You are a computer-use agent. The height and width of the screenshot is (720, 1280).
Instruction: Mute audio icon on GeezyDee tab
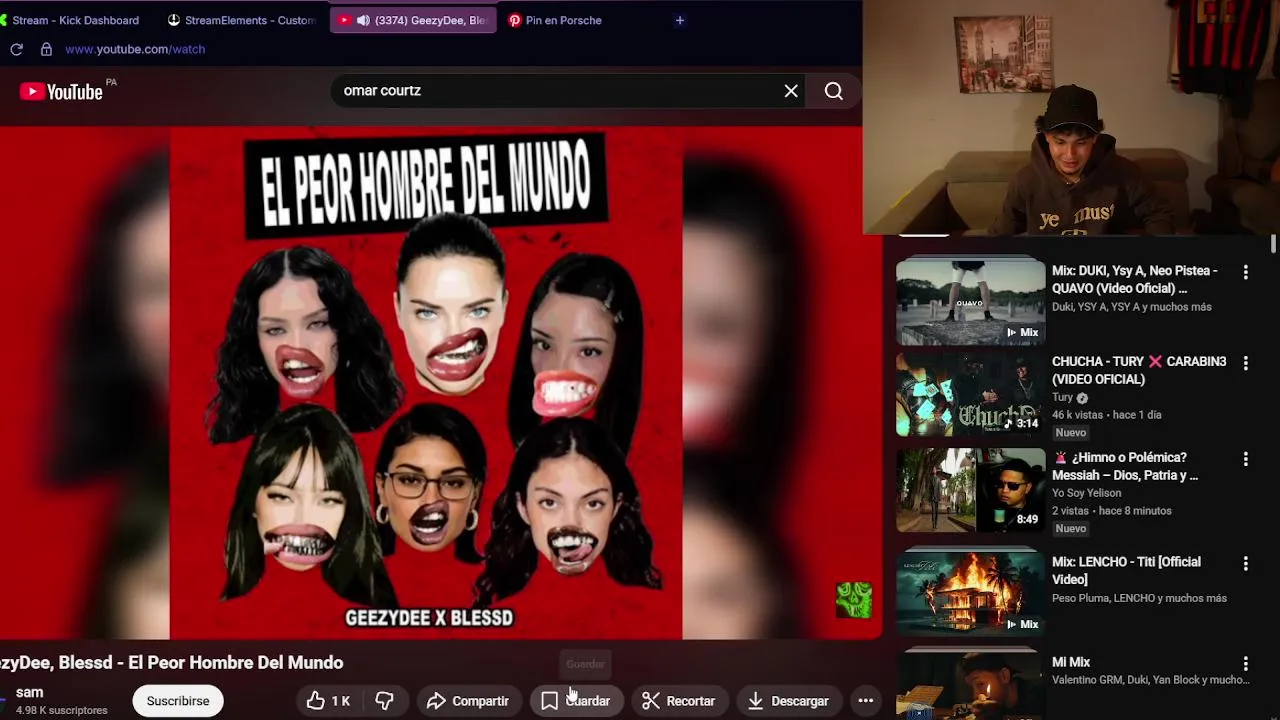coord(363,20)
